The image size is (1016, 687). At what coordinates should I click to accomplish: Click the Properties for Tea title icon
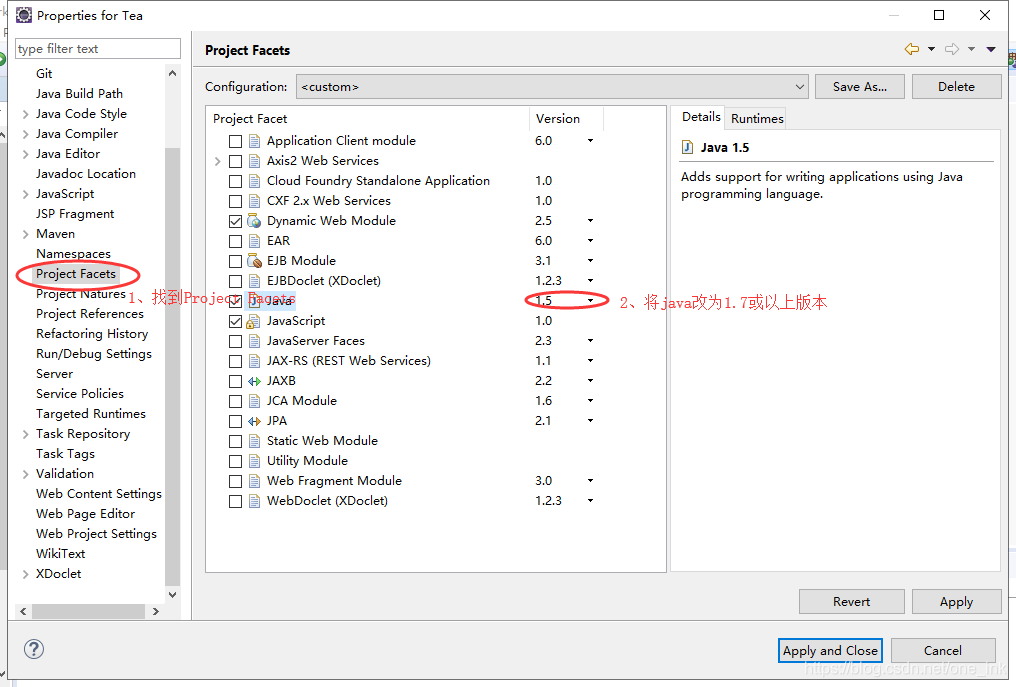[24, 15]
